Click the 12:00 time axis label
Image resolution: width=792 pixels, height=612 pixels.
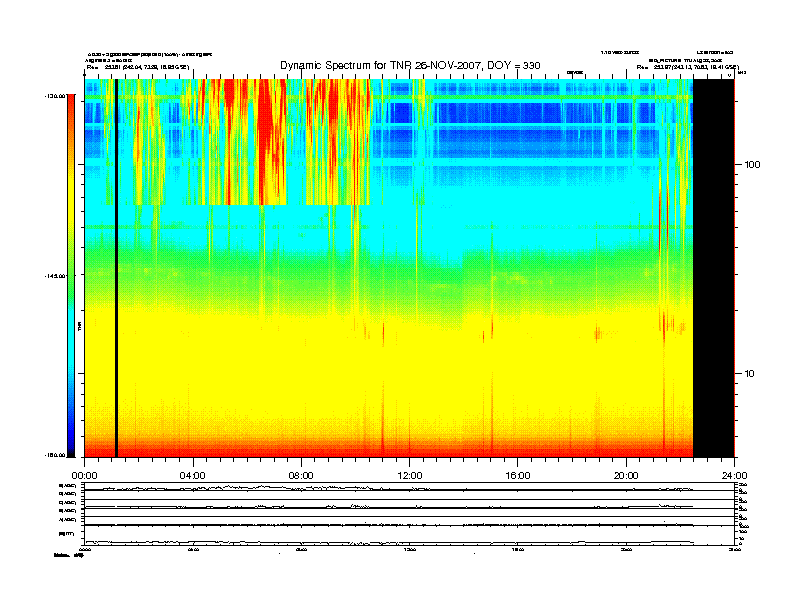click(410, 476)
